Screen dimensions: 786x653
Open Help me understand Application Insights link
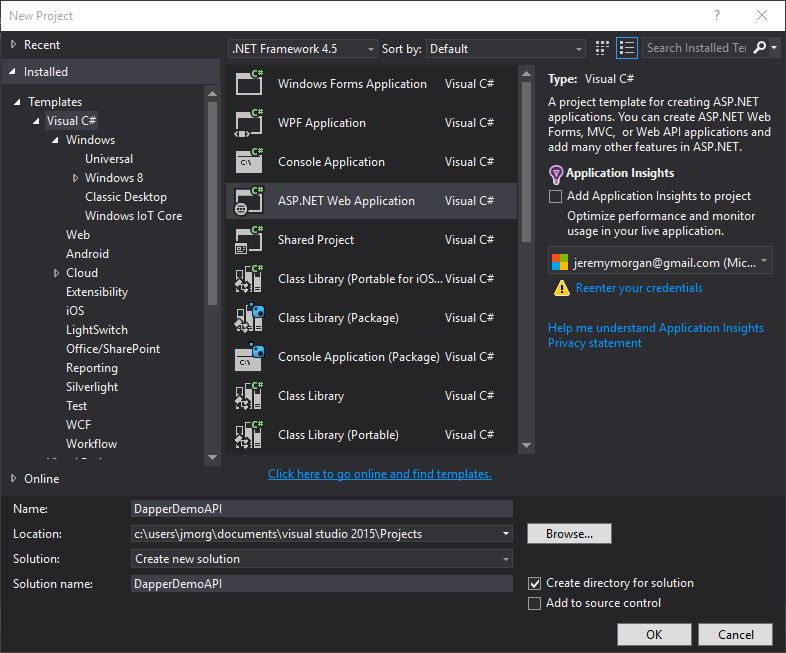pos(656,328)
